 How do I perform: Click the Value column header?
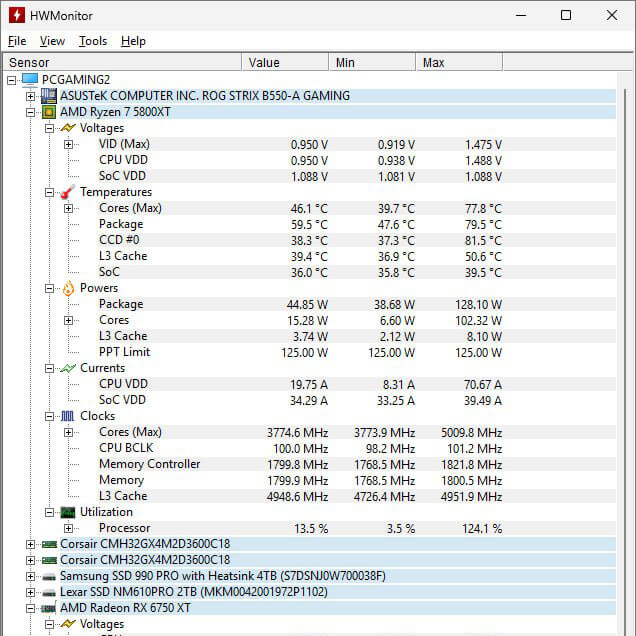point(285,62)
